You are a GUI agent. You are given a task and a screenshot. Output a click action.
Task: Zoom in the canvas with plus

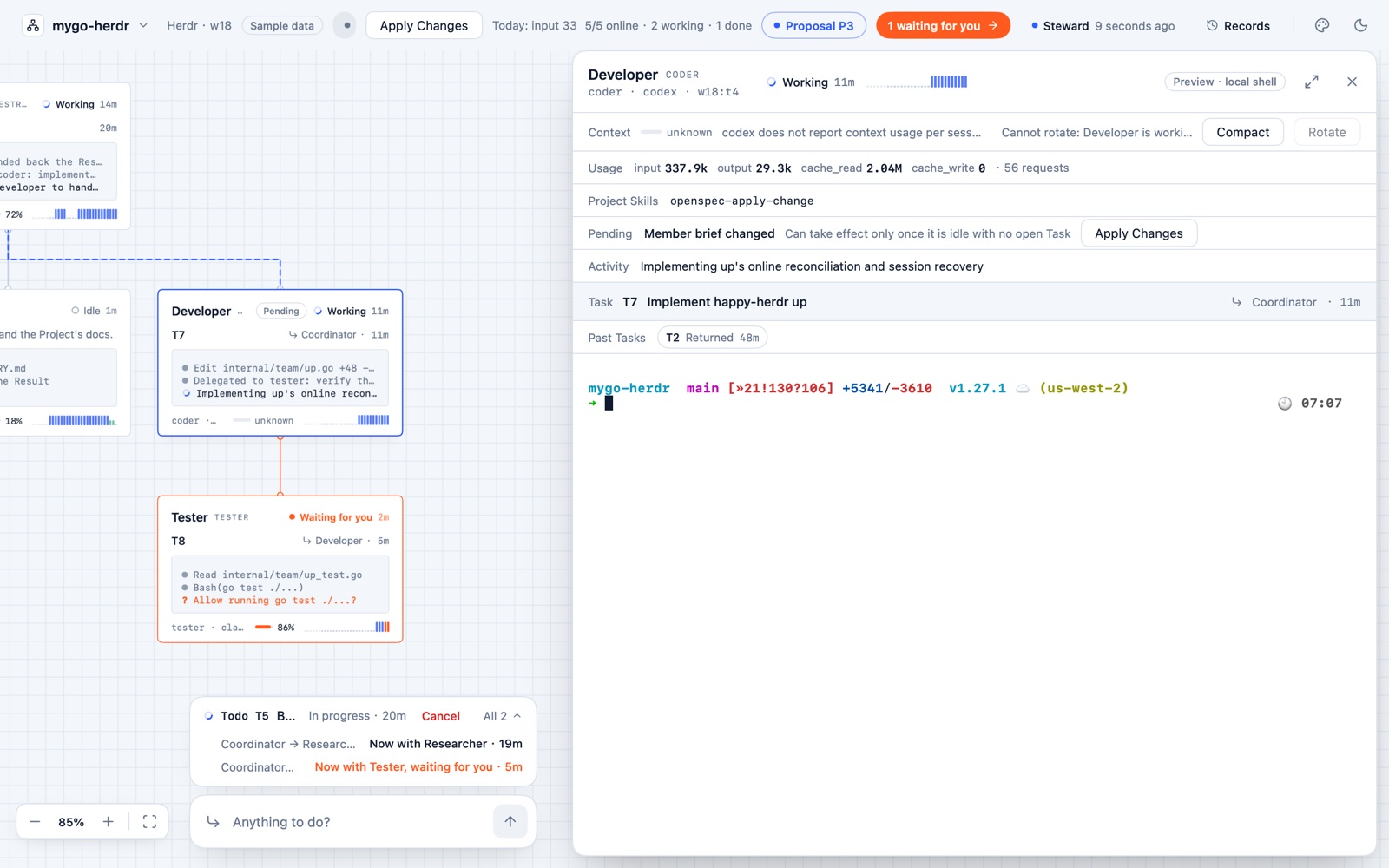click(108, 821)
